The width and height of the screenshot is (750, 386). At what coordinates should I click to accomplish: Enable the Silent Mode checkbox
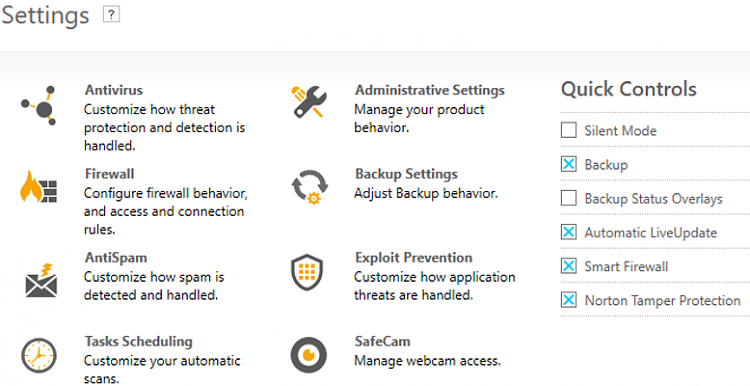(568, 130)
